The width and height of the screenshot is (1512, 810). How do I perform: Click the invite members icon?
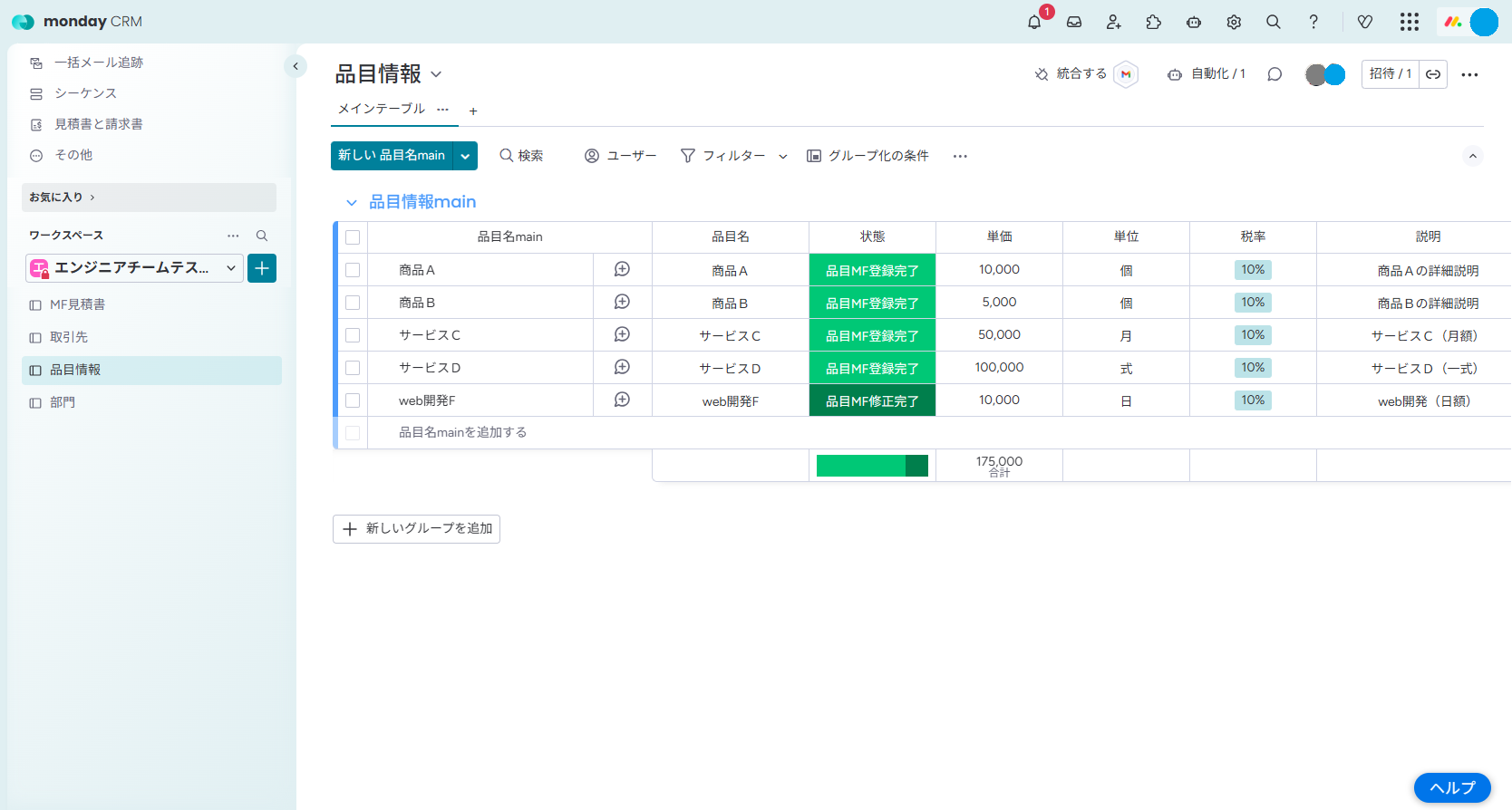coord(1114,22)
